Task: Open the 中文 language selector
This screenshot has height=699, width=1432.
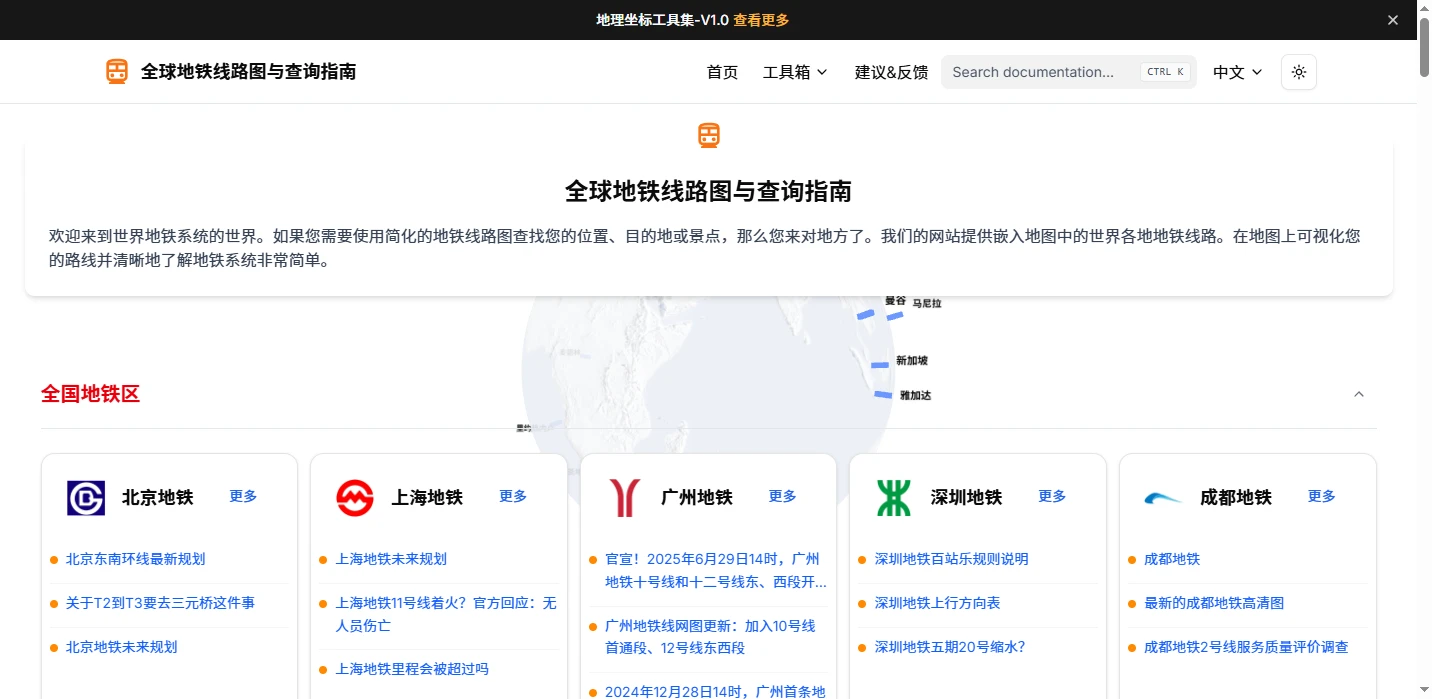Action: pos(1237,72)
